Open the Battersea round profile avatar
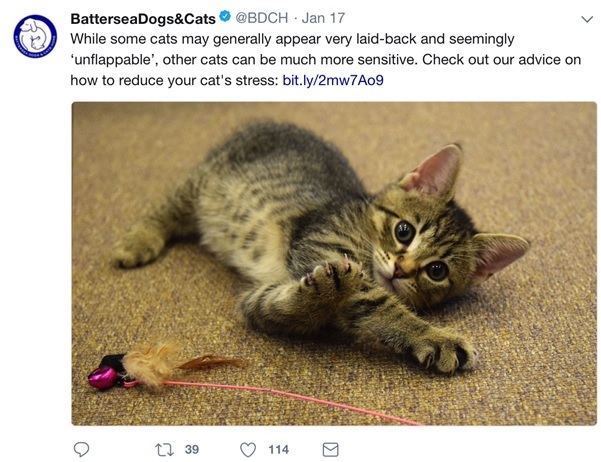 [35, 36]
